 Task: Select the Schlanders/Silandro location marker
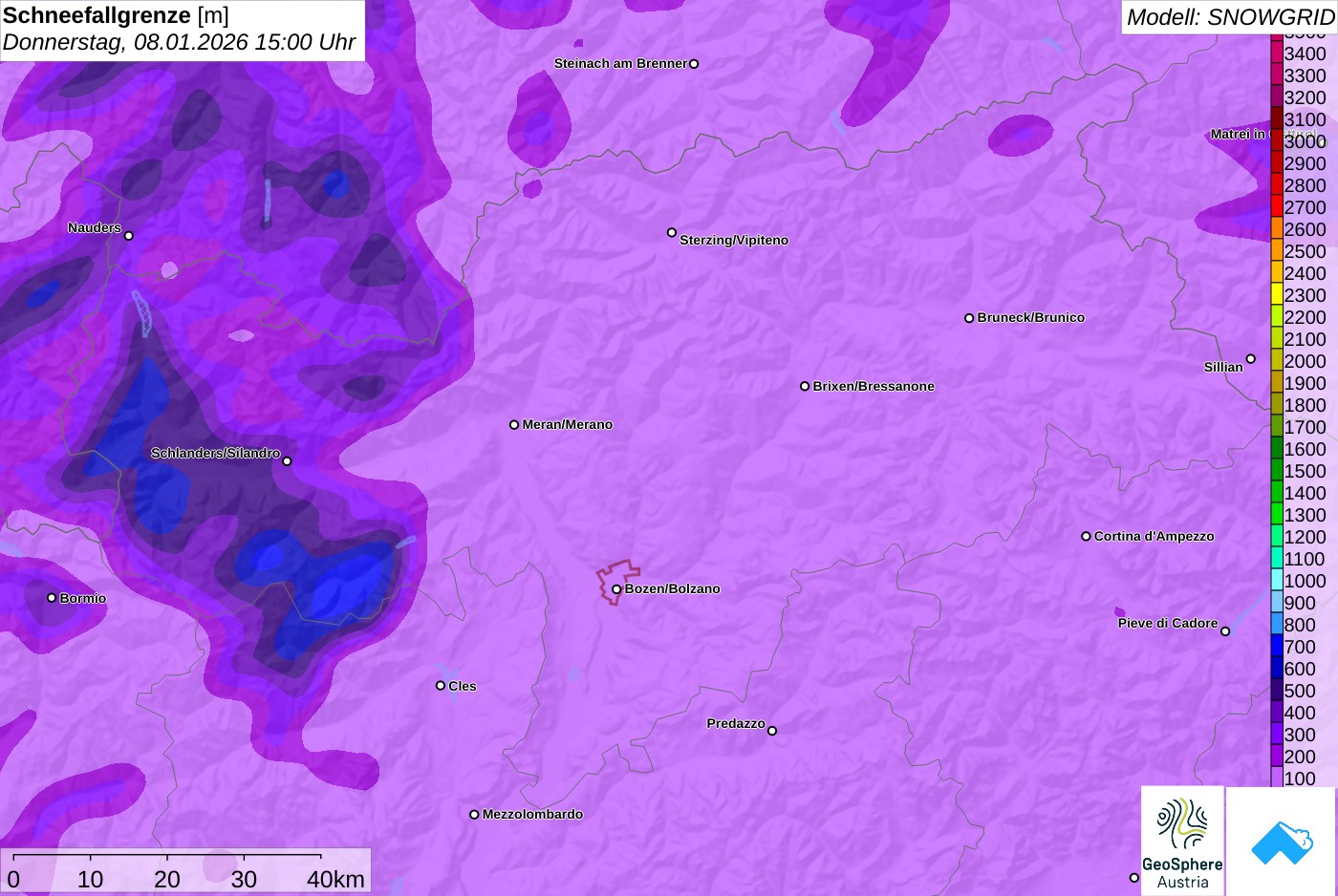coord(287,460)
